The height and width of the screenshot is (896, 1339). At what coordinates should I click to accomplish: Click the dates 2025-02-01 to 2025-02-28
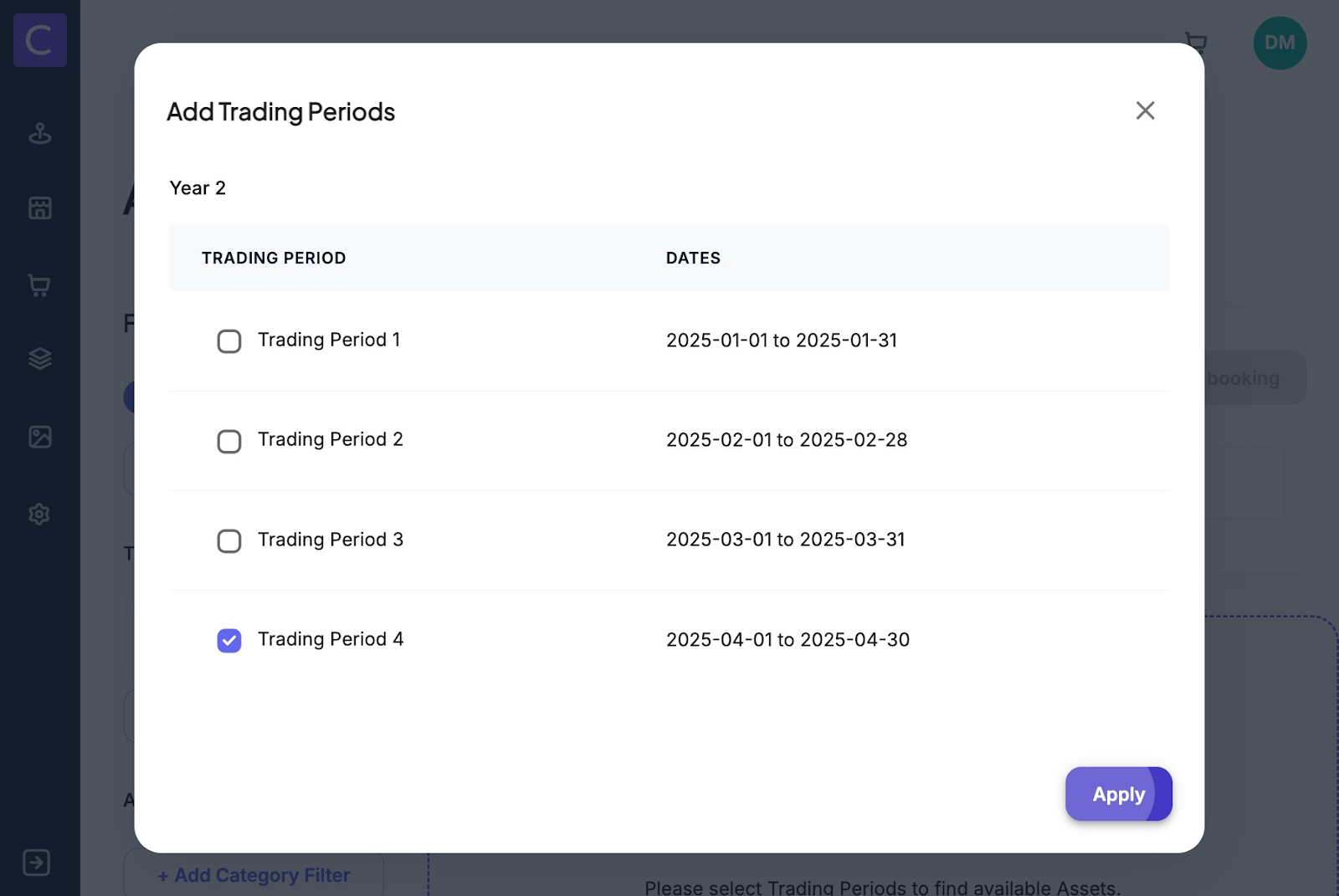coord(787,440)
